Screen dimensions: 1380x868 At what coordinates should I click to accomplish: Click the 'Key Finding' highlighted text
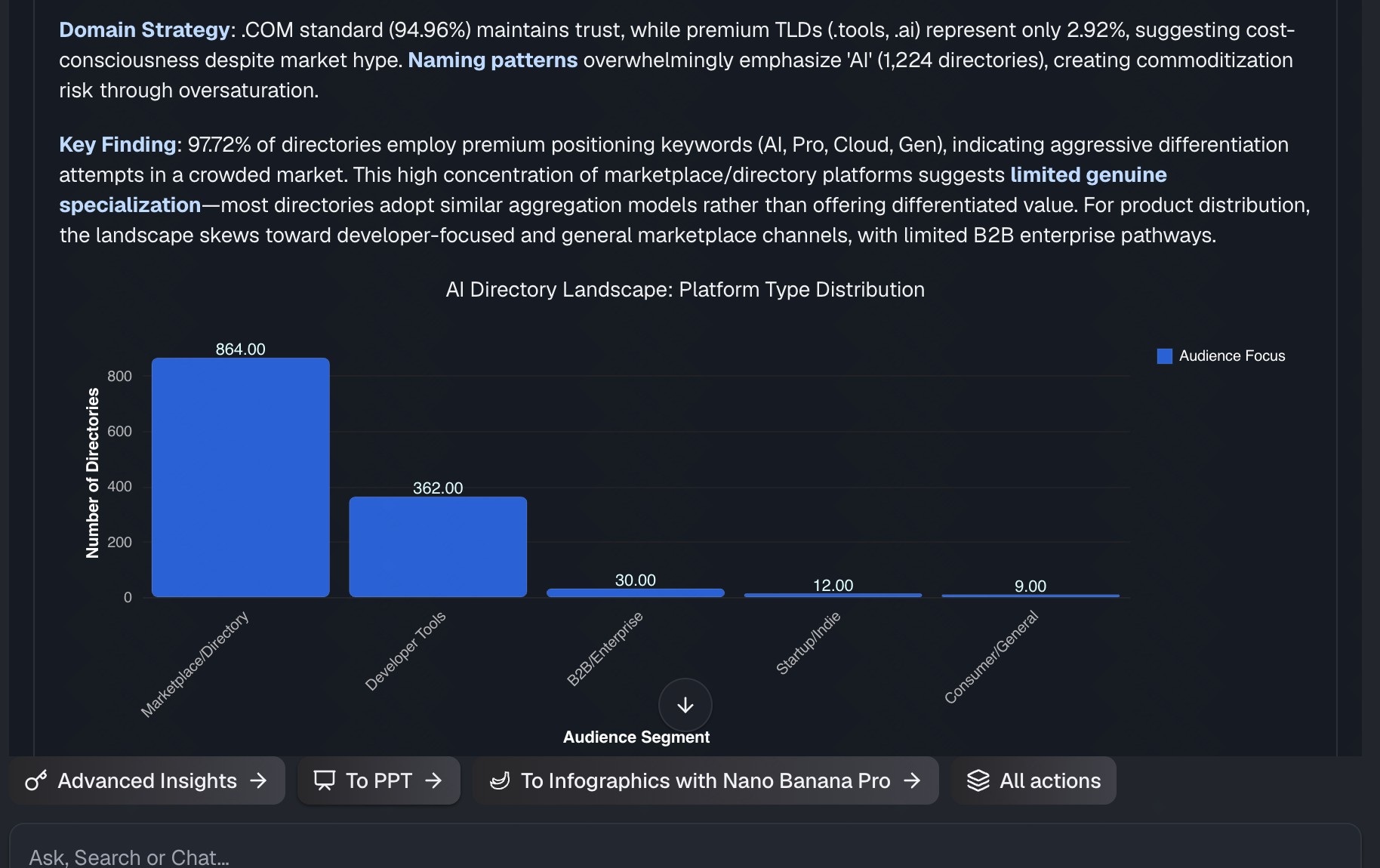118,145
